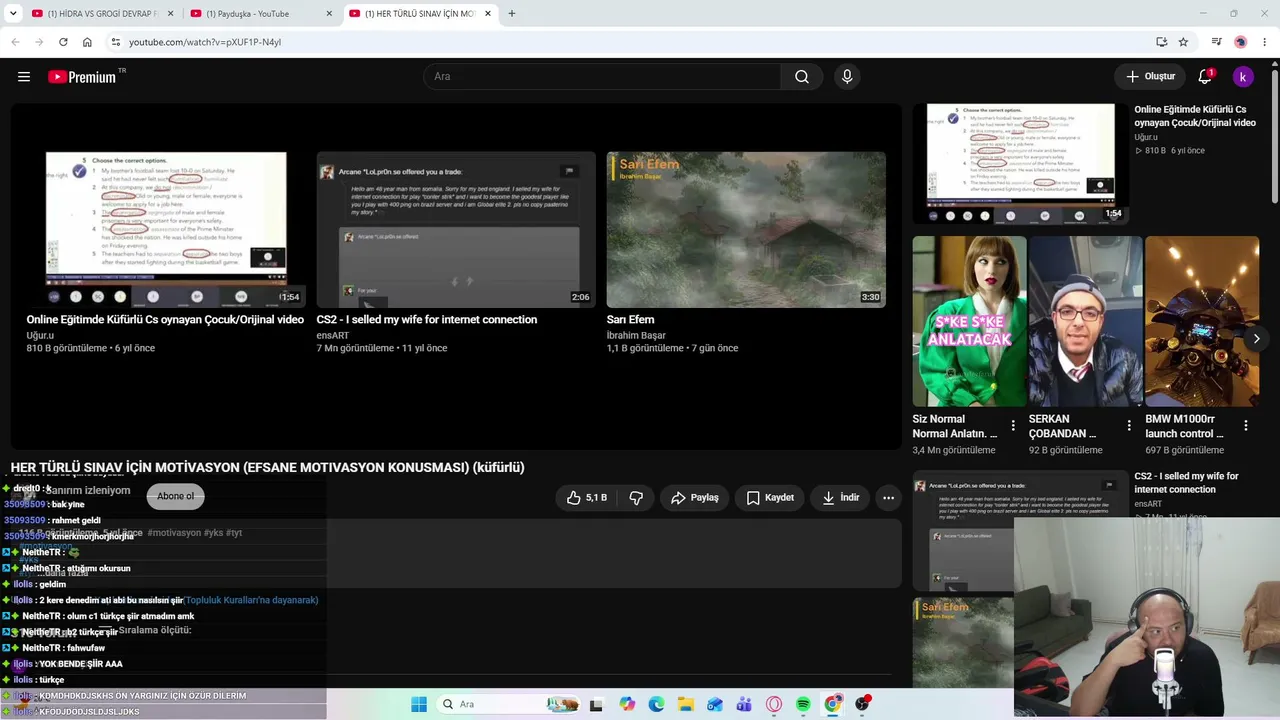Switch to HİDRA VS GROGİ DEVRAP tab

[x=102, y=14]
